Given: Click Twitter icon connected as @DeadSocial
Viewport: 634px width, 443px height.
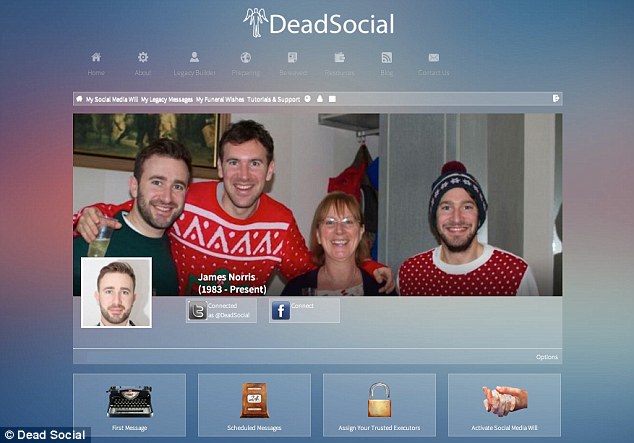Looking at the screenshot, I should [198, 310].
